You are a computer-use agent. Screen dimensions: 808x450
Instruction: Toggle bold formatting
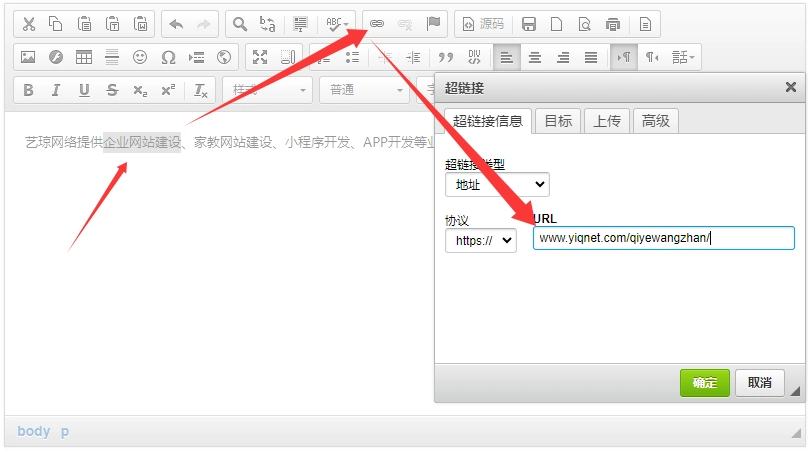point(28,90)
